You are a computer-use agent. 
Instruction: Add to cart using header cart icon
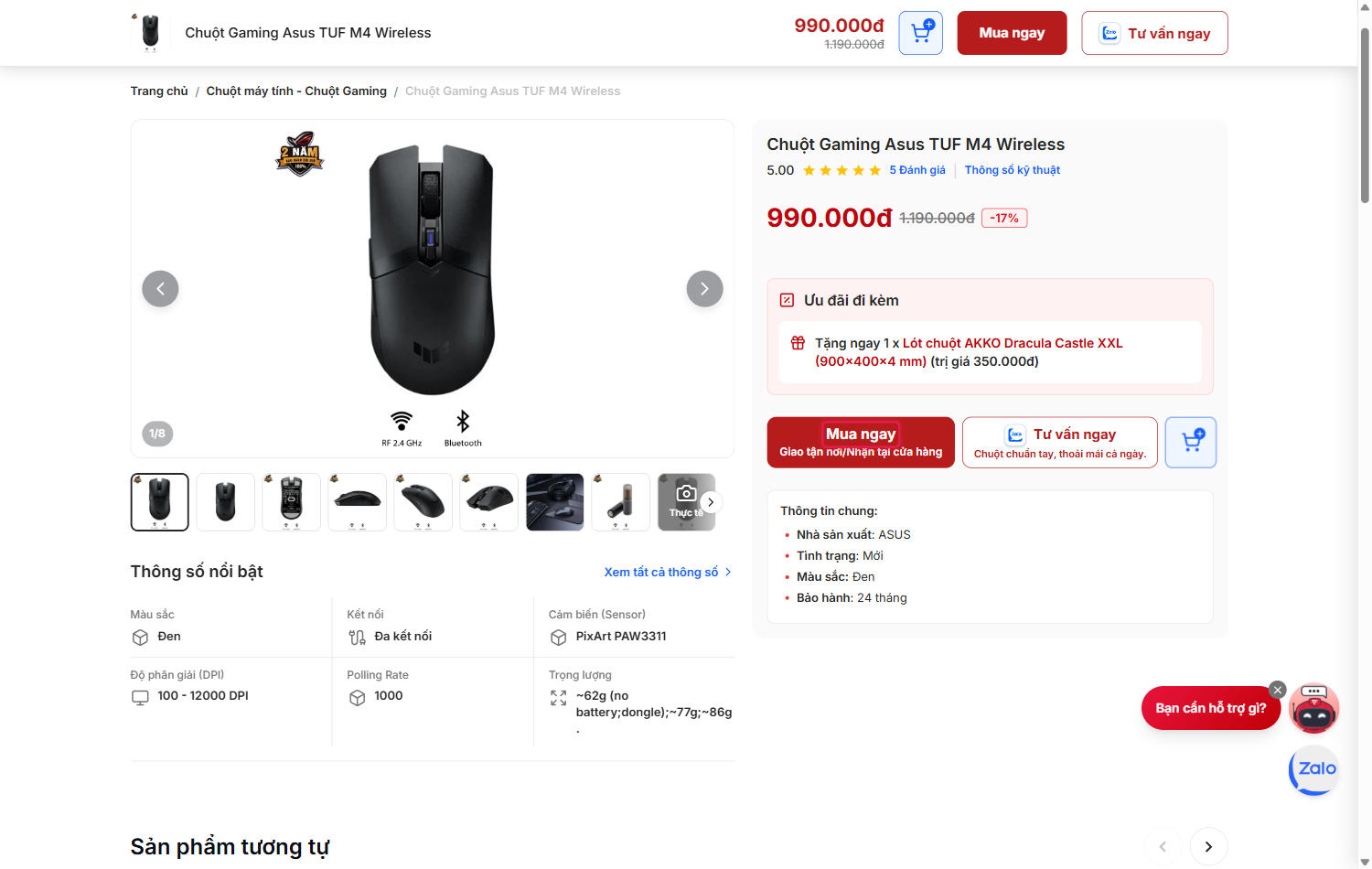click(920, 33)
